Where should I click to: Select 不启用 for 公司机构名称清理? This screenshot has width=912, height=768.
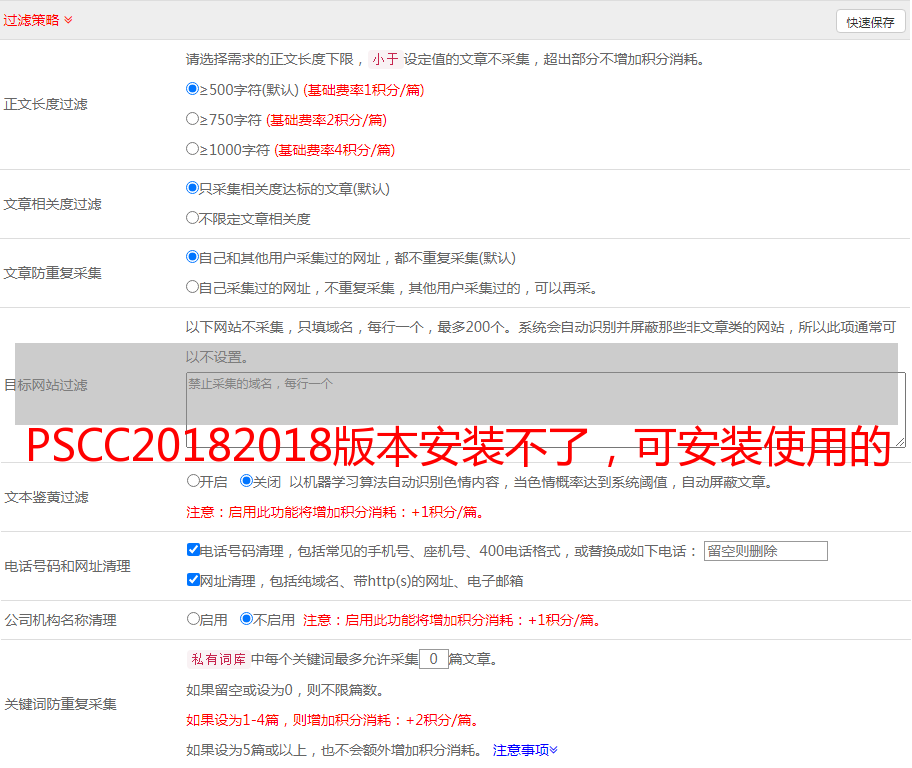[246, 619]
